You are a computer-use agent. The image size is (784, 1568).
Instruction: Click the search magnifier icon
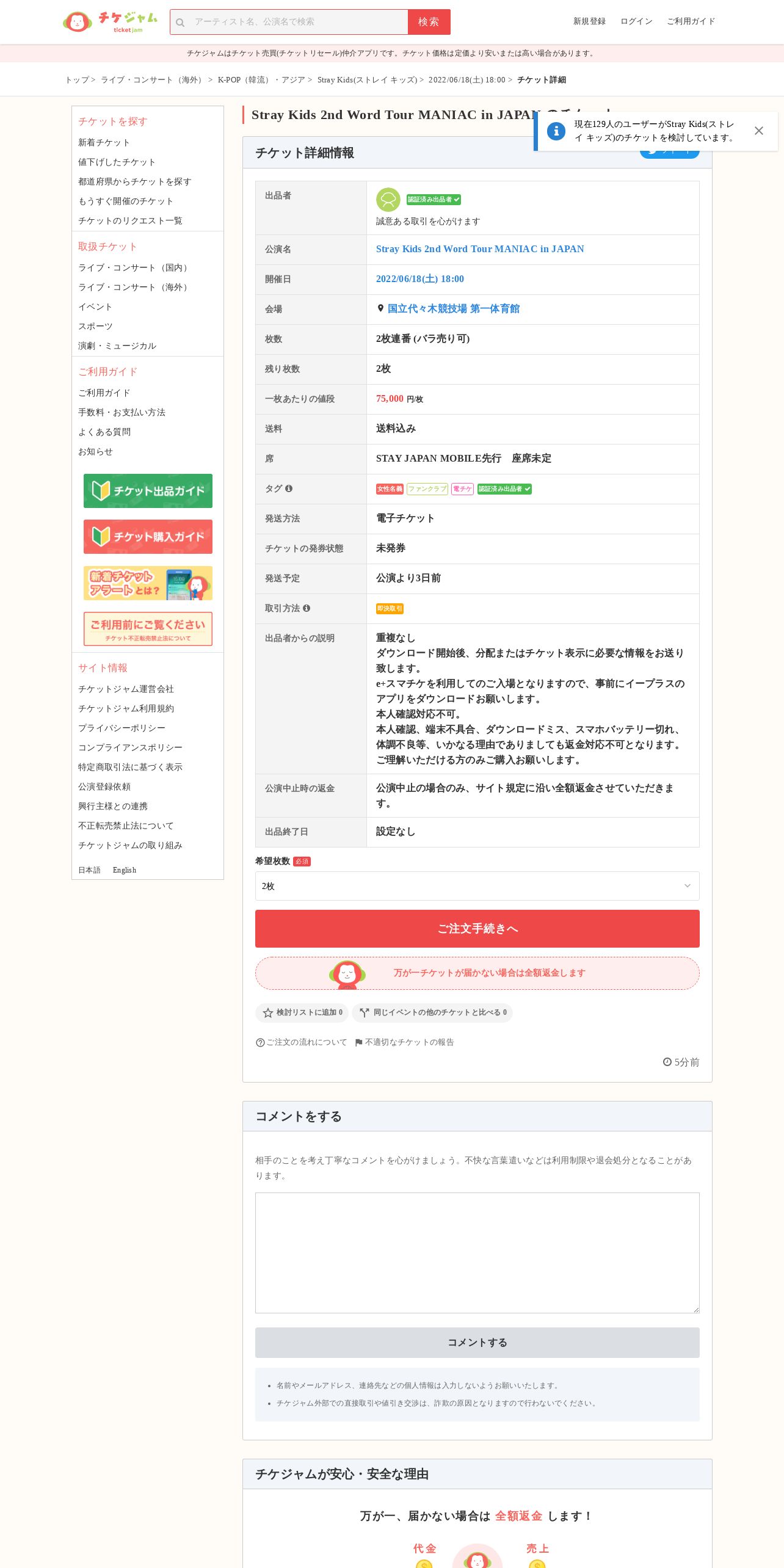(x=180, y=23)
